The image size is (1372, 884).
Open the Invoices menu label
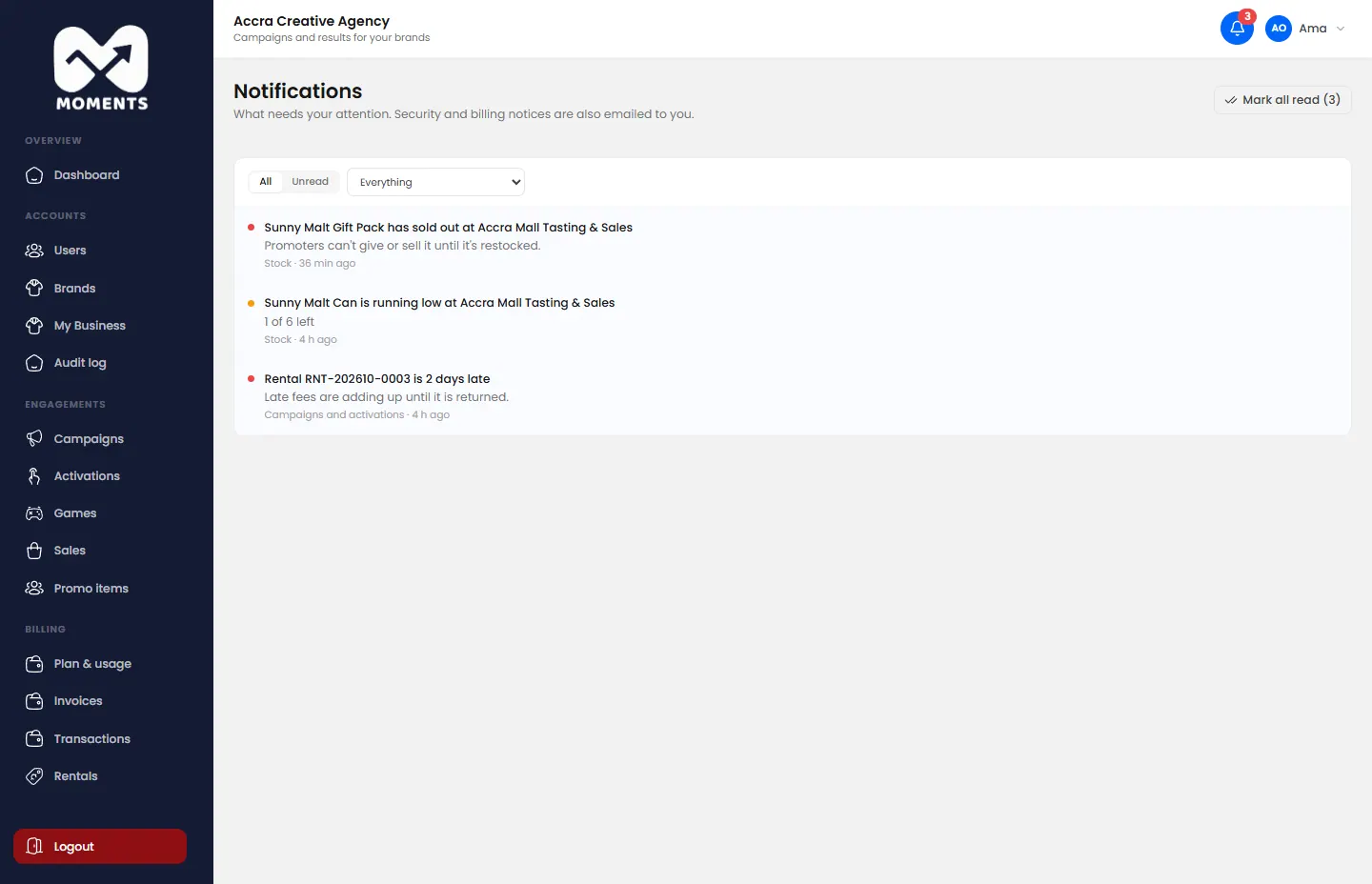[78, 701]
